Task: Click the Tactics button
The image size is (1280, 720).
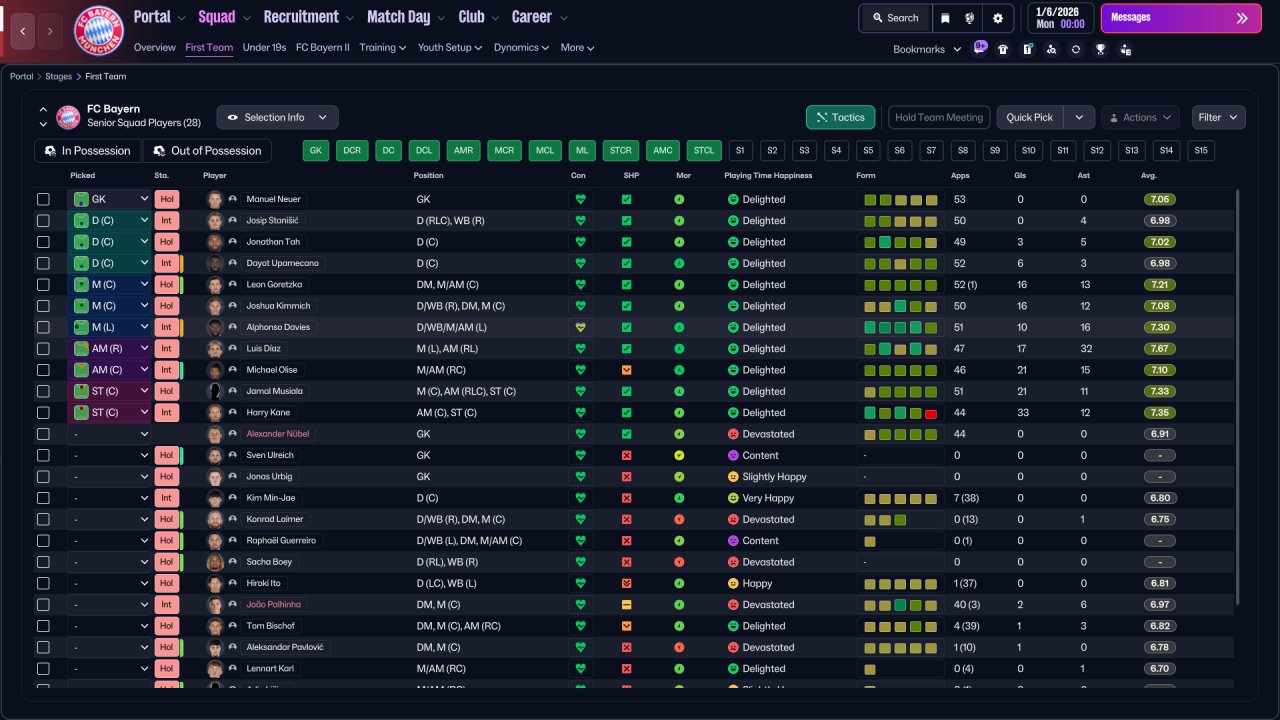Action: [x=840, y=117]
